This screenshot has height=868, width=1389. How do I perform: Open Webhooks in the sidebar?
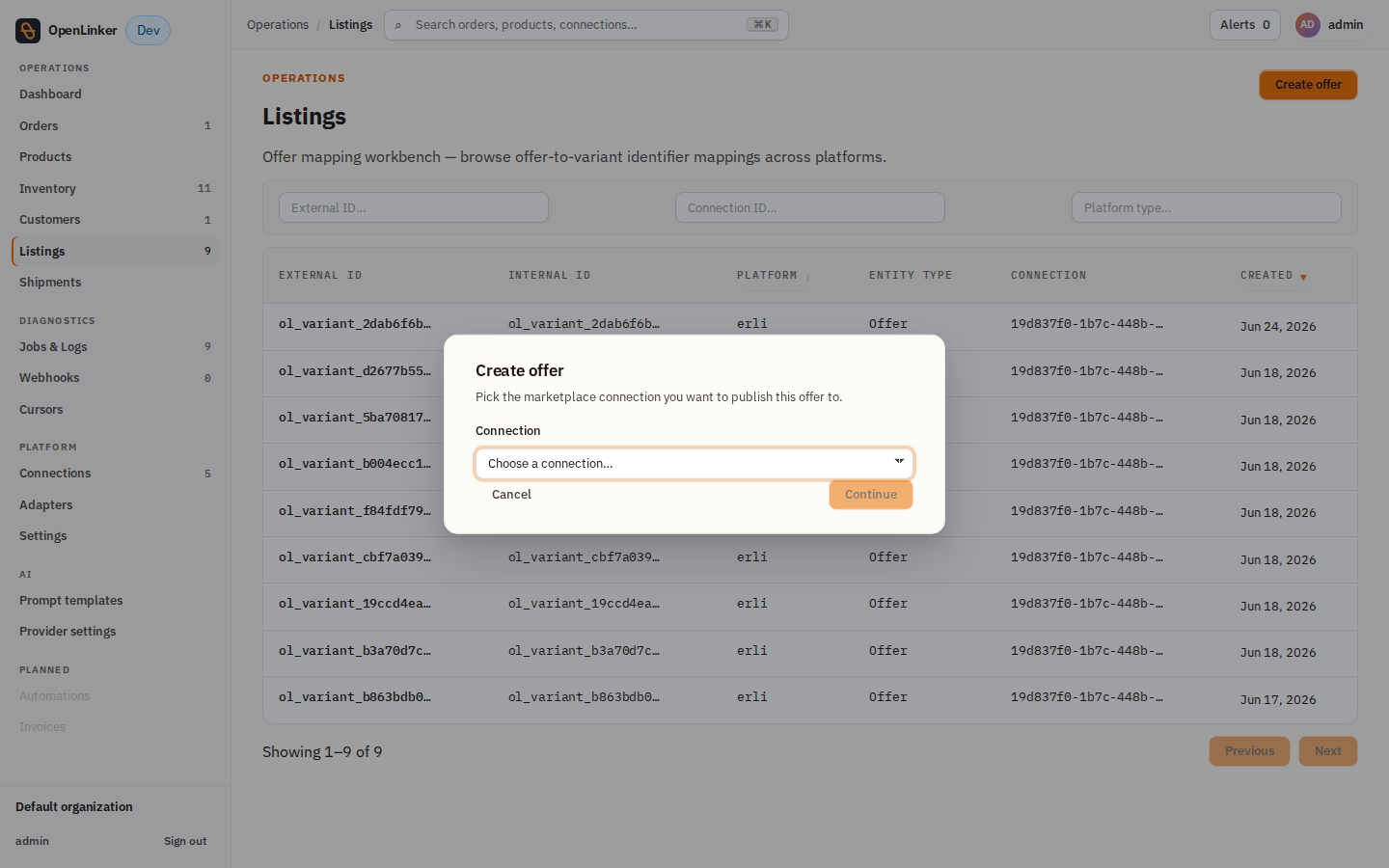pyautogui.click(x=115, y=378)
